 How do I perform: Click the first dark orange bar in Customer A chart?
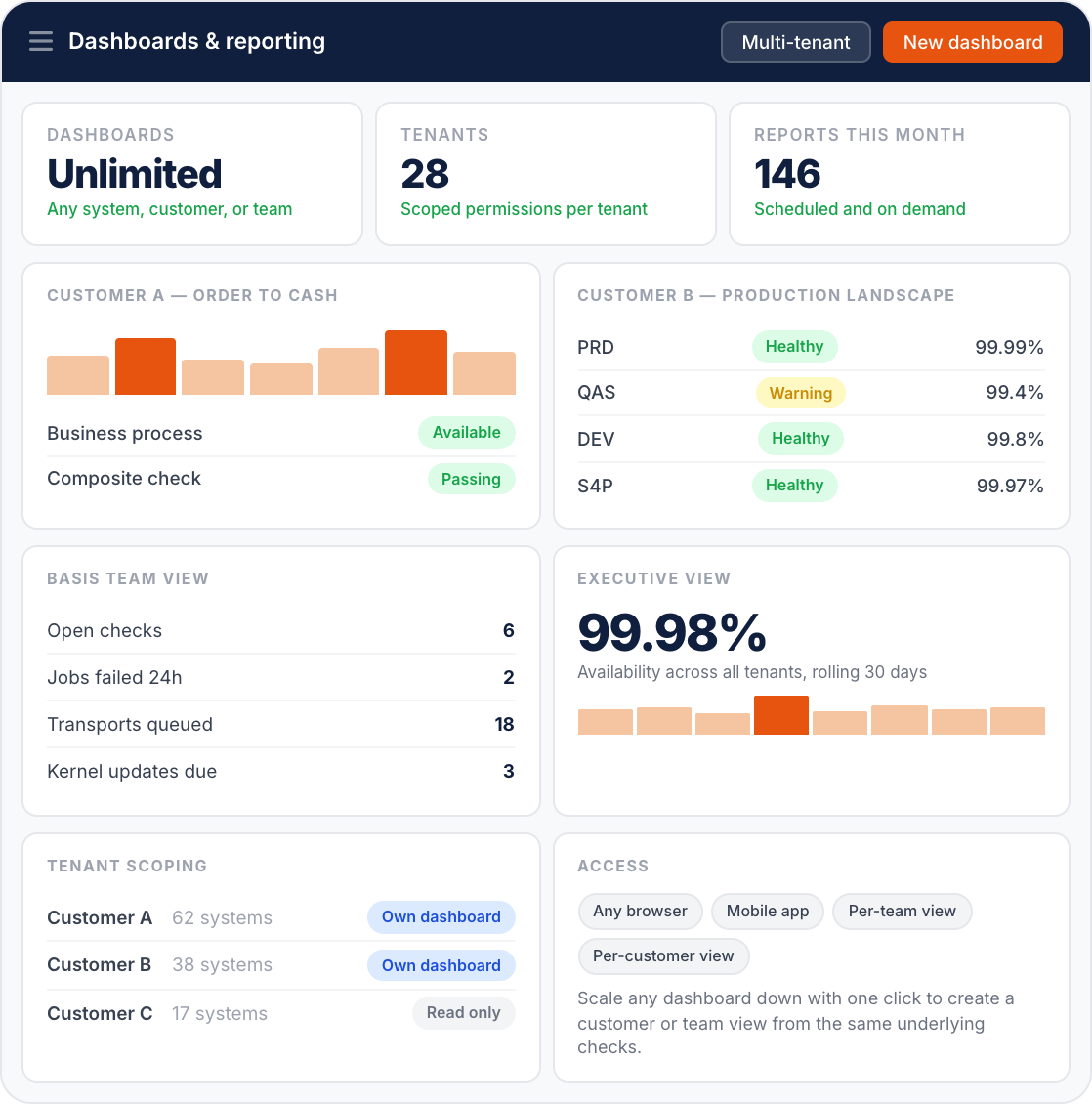[146, 366]
